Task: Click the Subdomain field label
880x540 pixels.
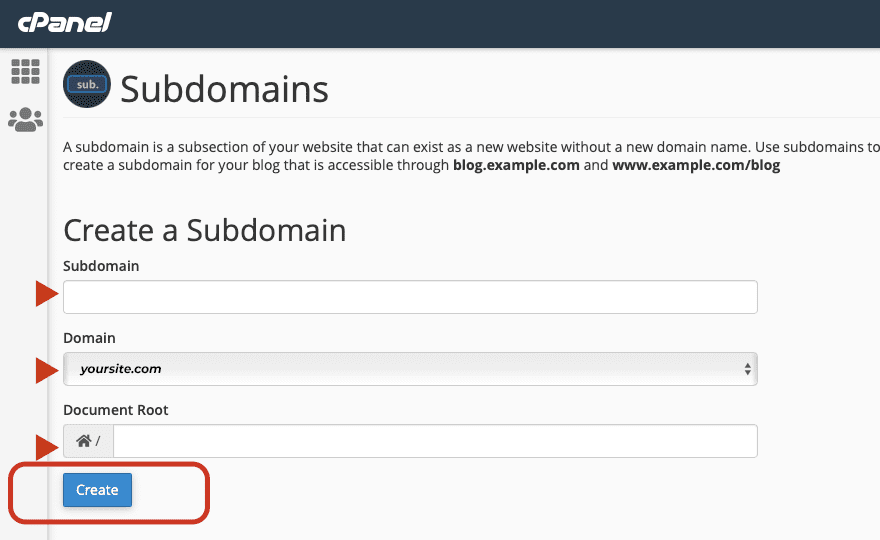Action: pyautogui.click(x=101, y=266)
